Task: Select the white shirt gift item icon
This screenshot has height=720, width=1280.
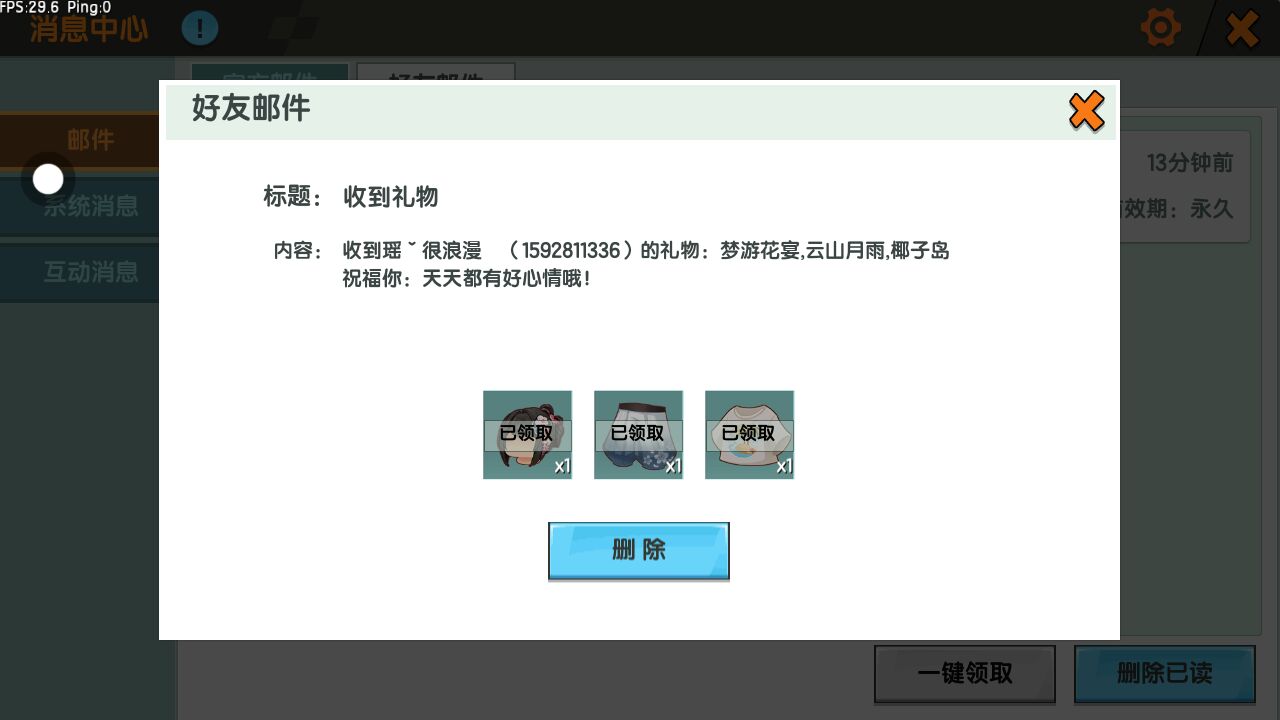Action: [x=749, y=434]
